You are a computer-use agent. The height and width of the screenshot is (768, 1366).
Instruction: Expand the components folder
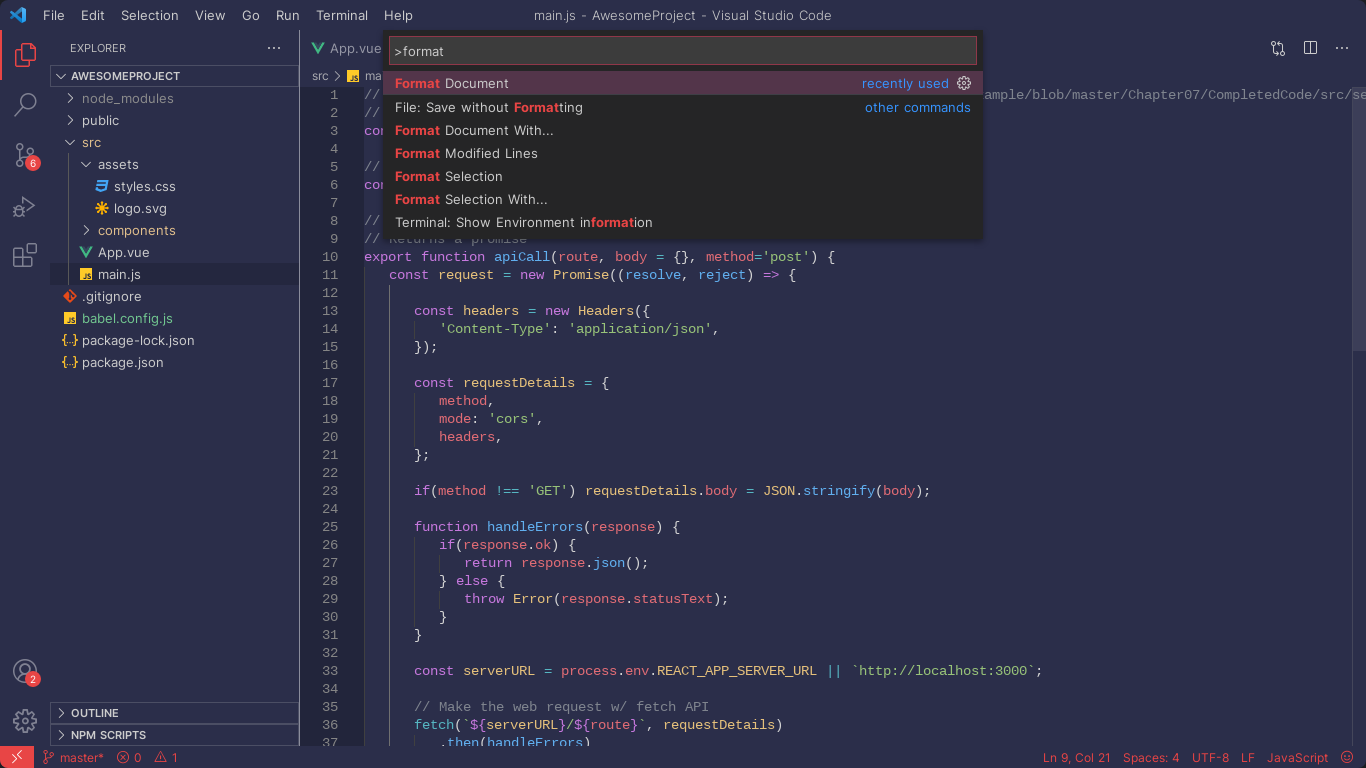point(174,230)
